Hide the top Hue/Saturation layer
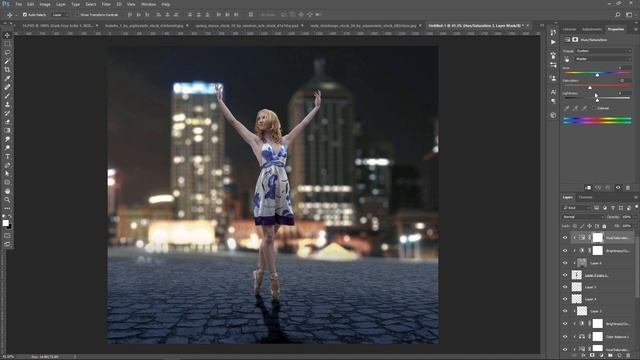The image size is (640, 360). point(565,238)
